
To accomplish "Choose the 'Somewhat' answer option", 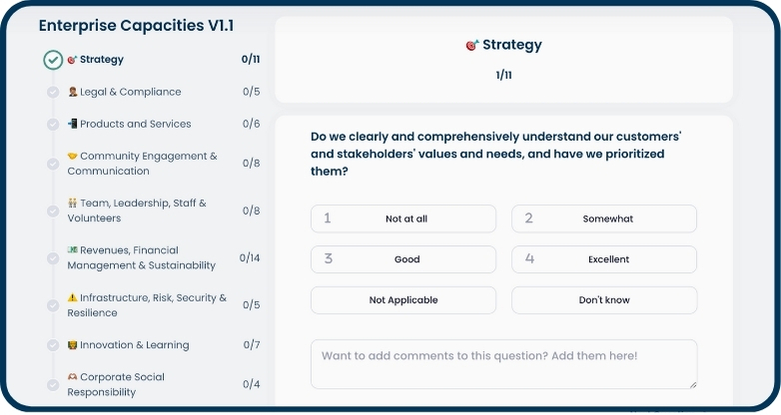I will click(604, 219).
